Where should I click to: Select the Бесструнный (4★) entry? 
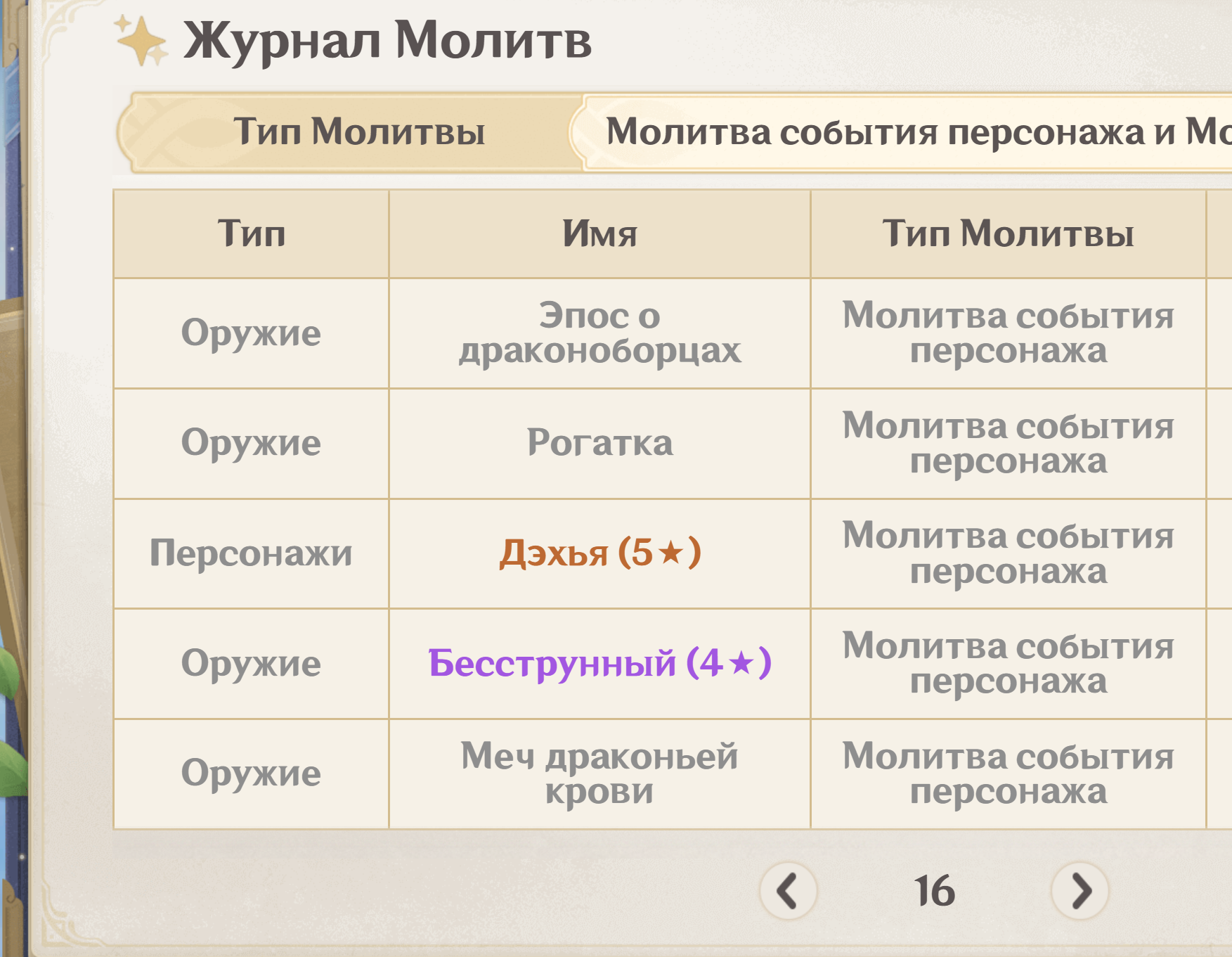point(599,663)
